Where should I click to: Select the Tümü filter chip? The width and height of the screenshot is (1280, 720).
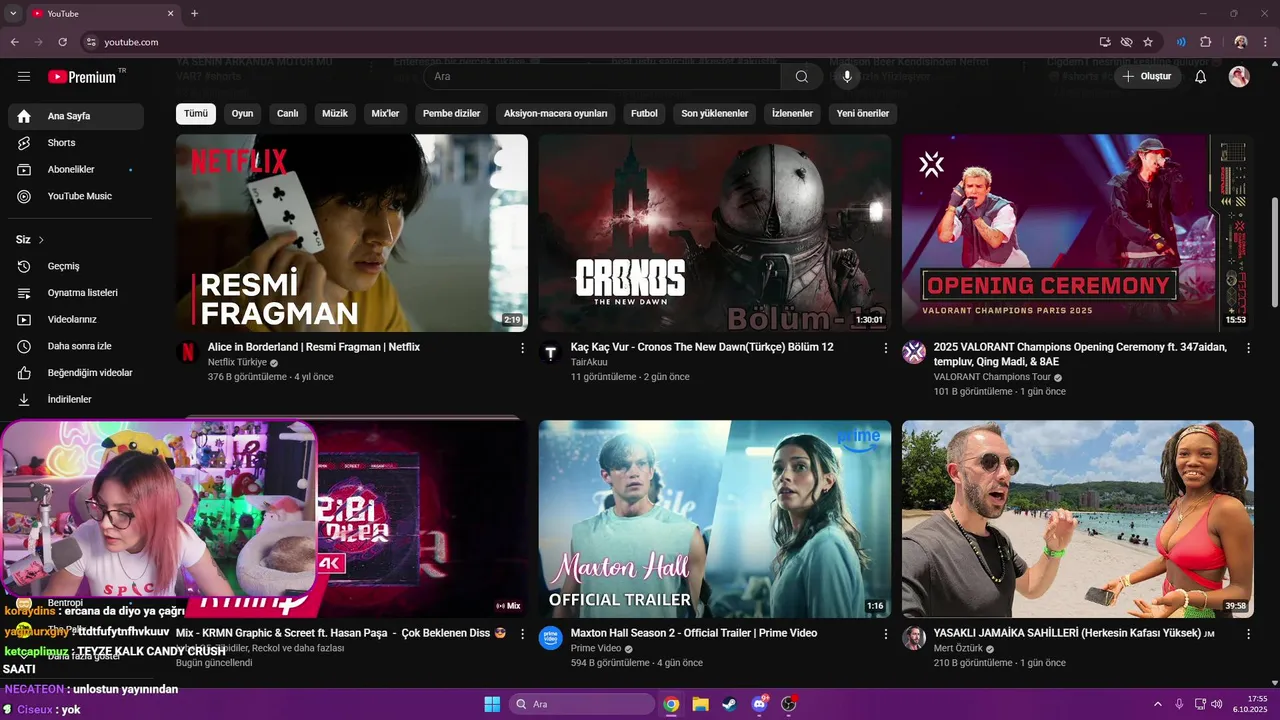coord(196,113)
